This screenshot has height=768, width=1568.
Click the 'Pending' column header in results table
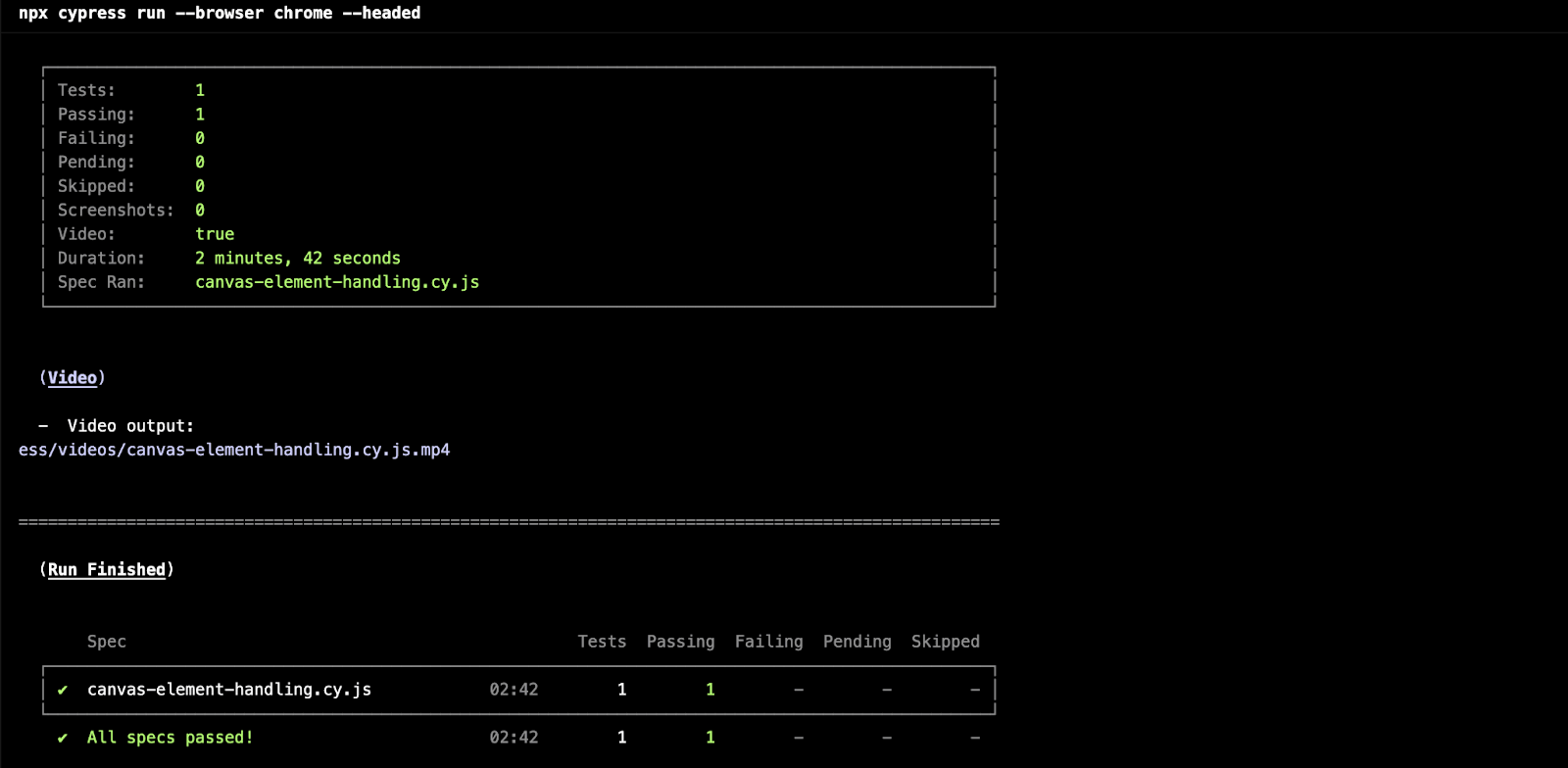(x=857, y=642)
